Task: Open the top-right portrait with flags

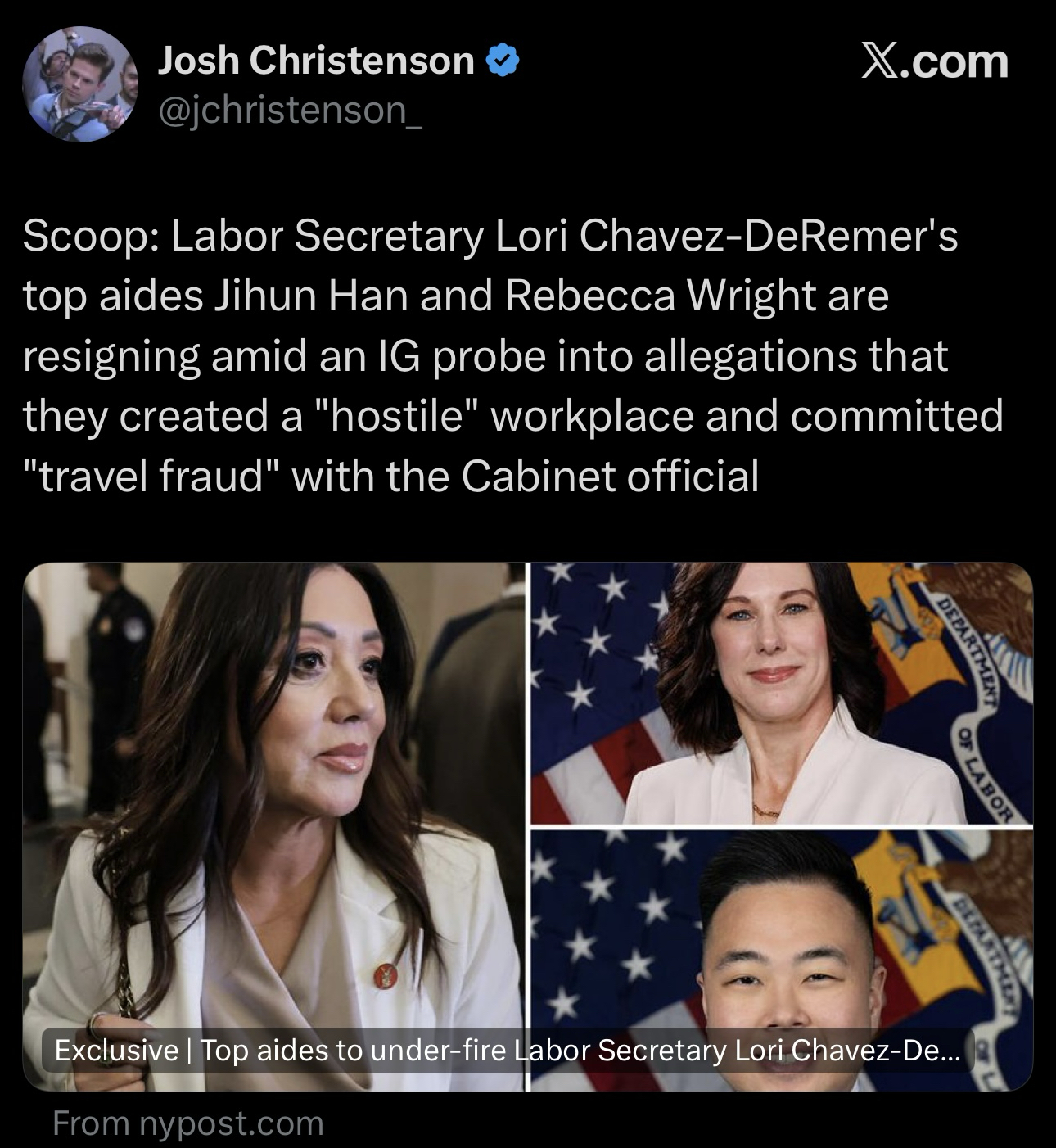Action: click(x=782, y=693)
